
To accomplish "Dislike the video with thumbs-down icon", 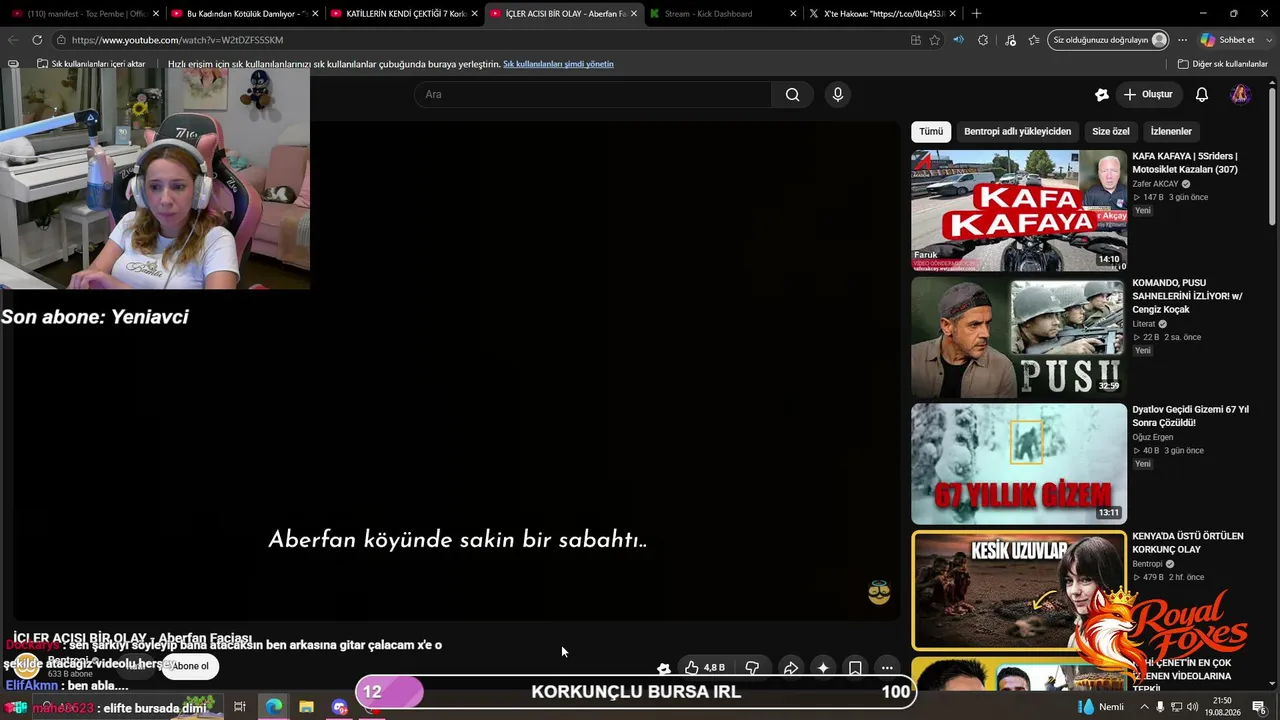I will pyautogui.click(x=753, y=667).
